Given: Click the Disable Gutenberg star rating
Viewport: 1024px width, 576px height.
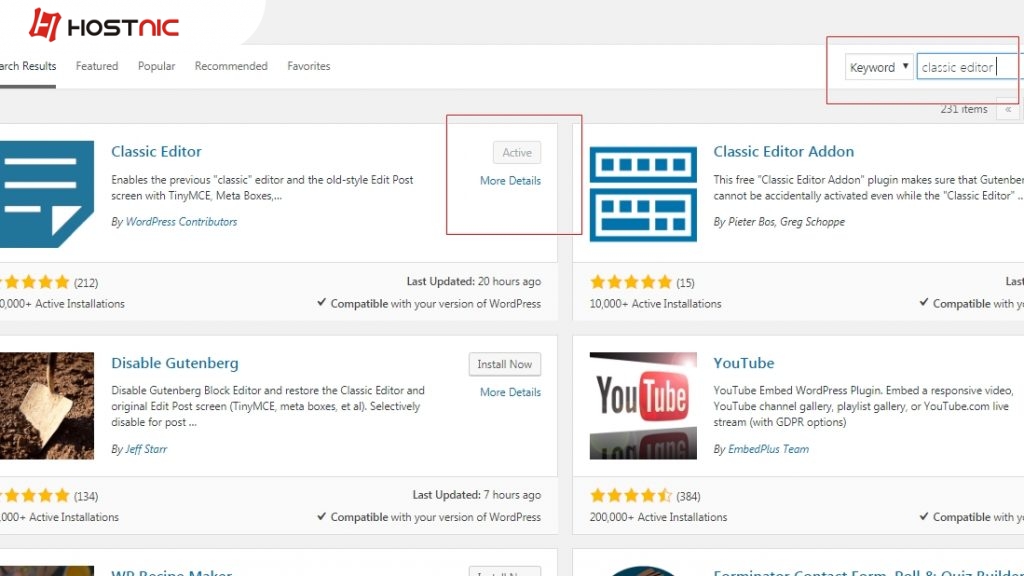Looking at the screenshot, I should 35,496.
